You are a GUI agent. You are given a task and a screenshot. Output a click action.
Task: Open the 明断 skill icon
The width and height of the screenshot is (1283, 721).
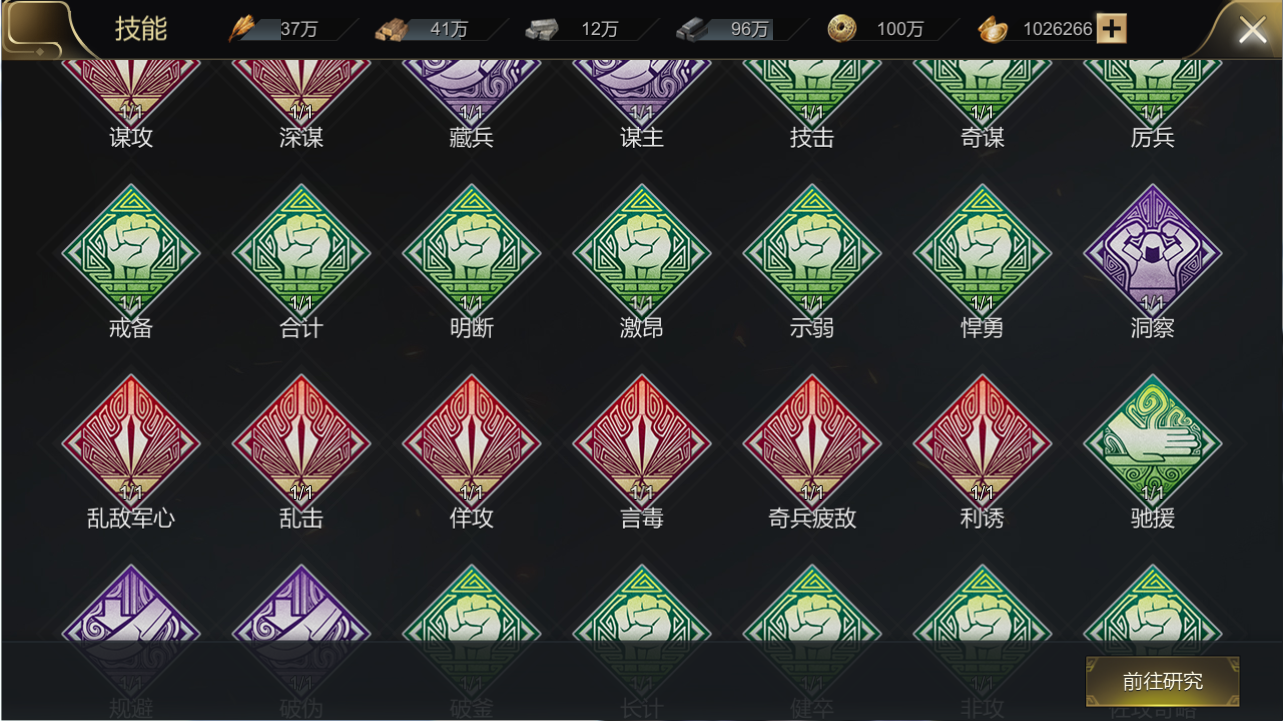pos(471,252)
